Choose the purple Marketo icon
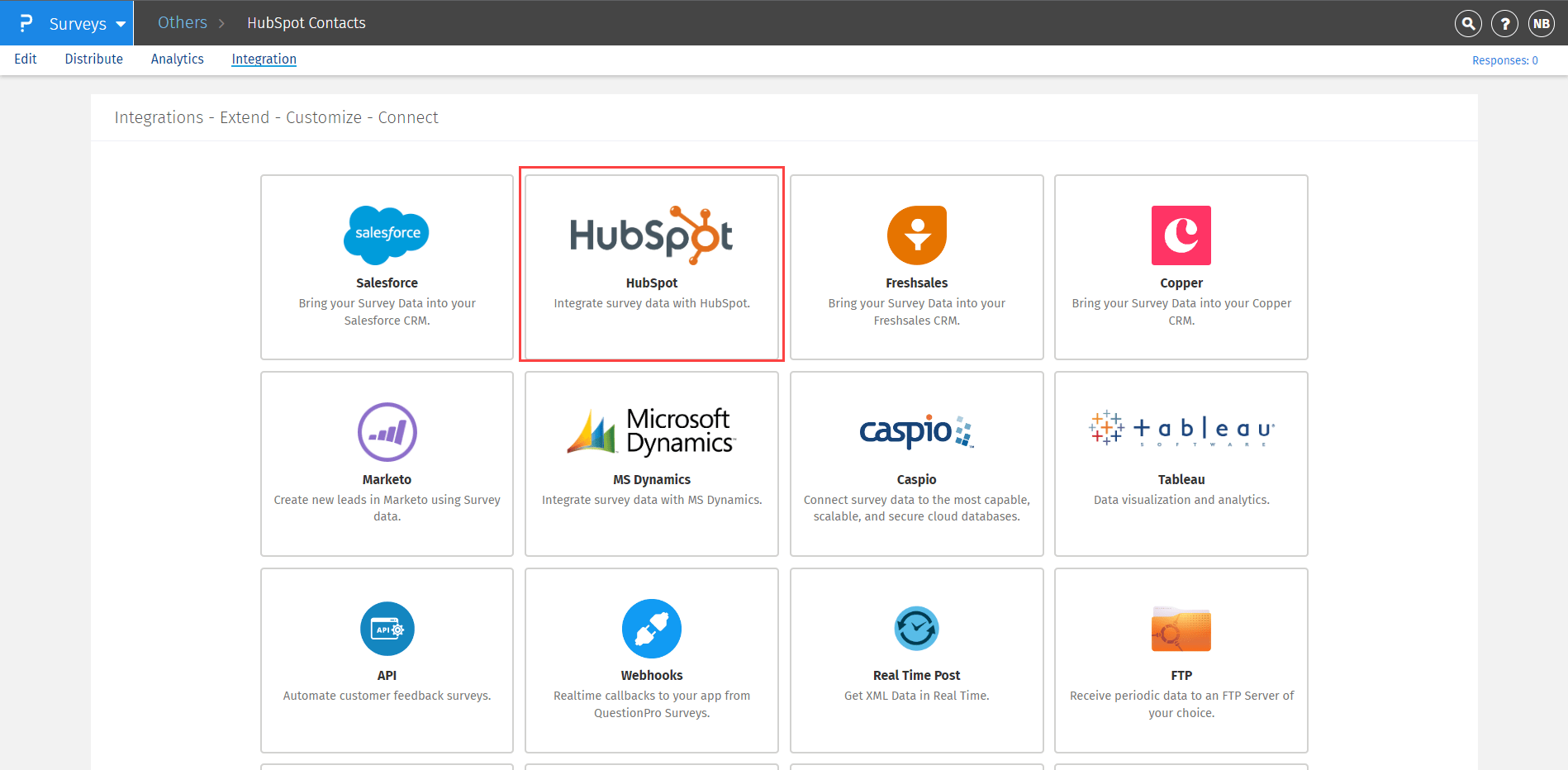 (x=387, y=431)
